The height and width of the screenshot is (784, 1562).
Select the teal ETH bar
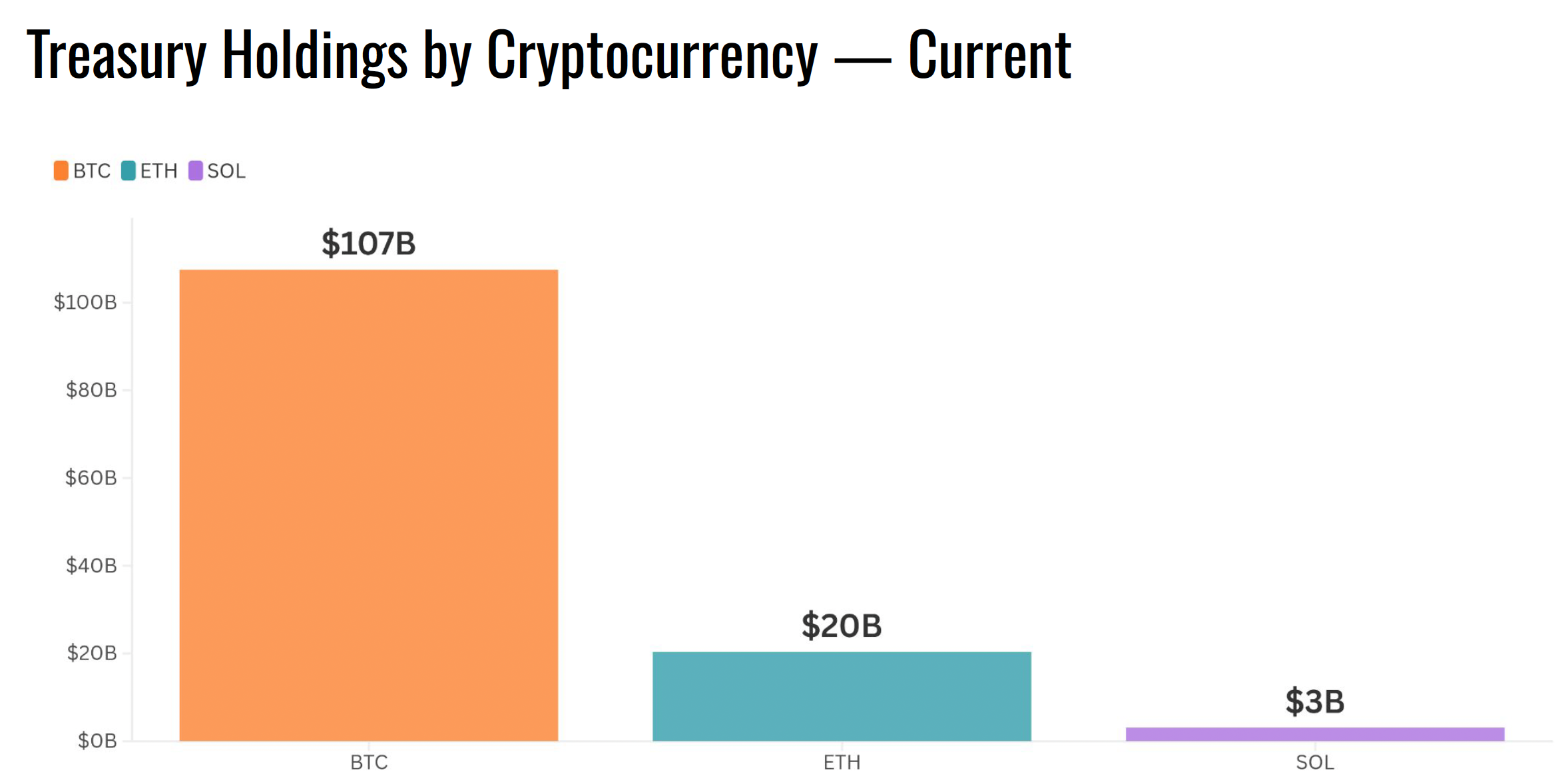coord(842,696)
